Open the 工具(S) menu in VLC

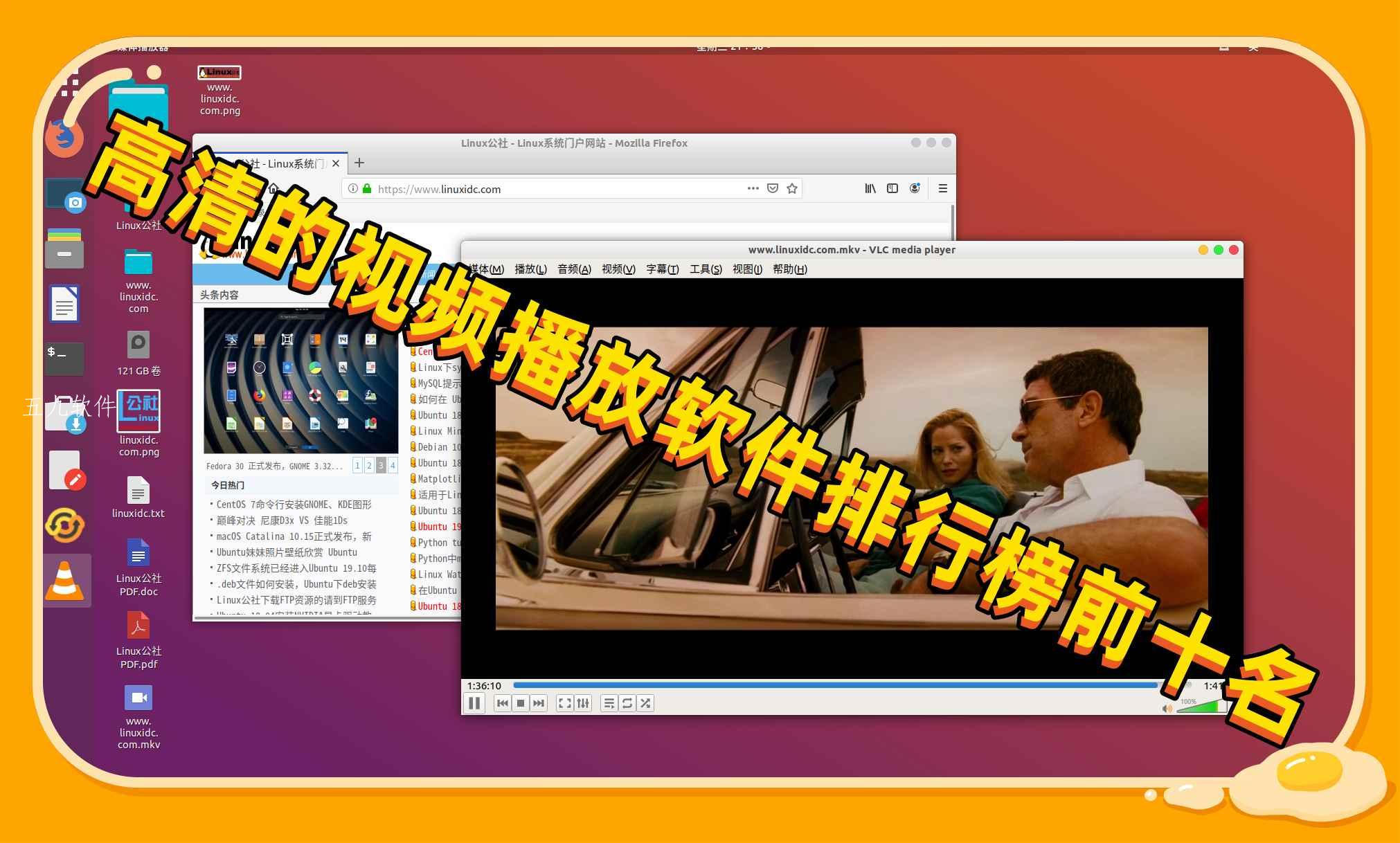click(x=706, y=269)
